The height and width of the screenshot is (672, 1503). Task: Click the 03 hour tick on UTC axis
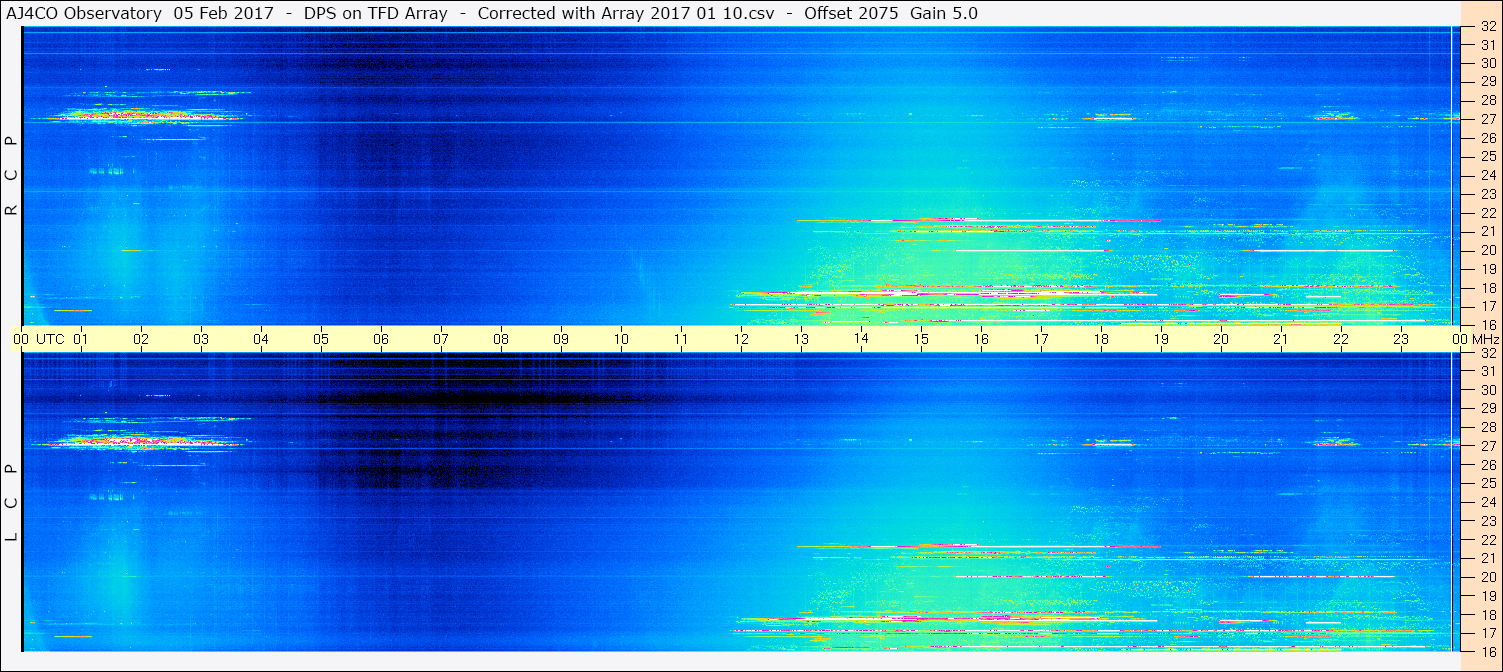pos(201,339)
